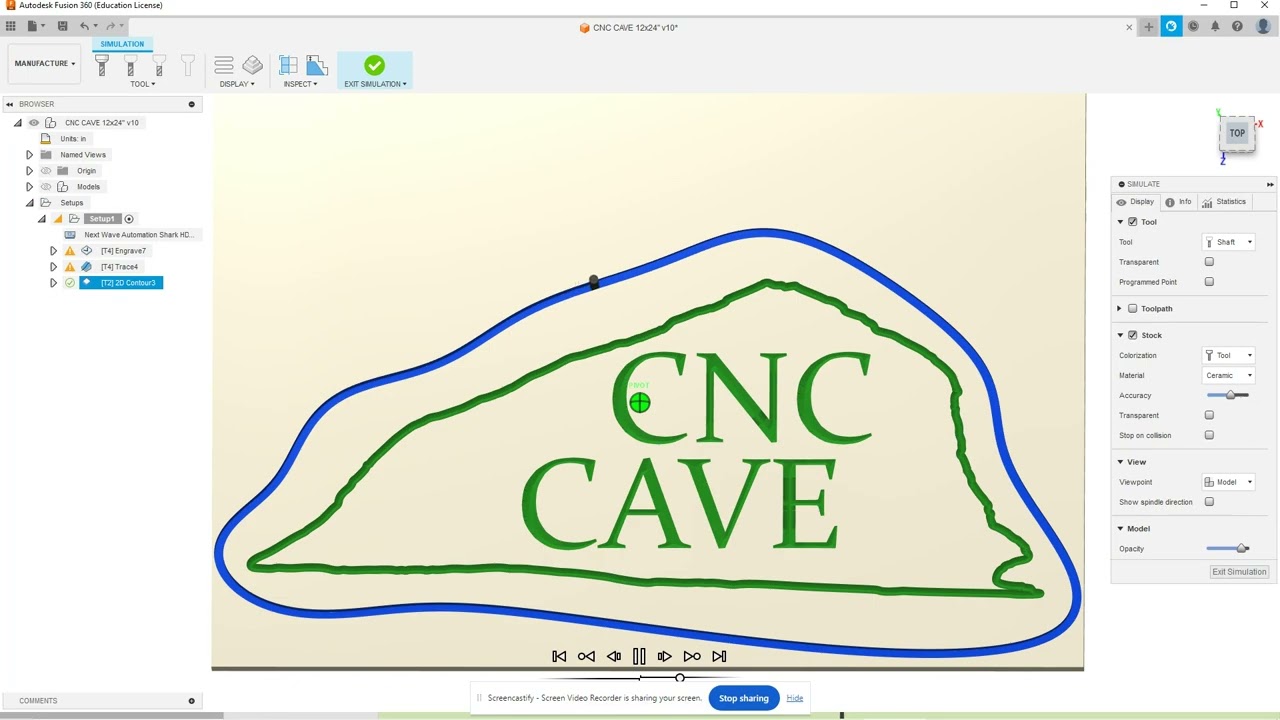Click the green check beside 2D Contour3
The width and height of the screenshot is (1280, 720).
(x=70, y=283)
